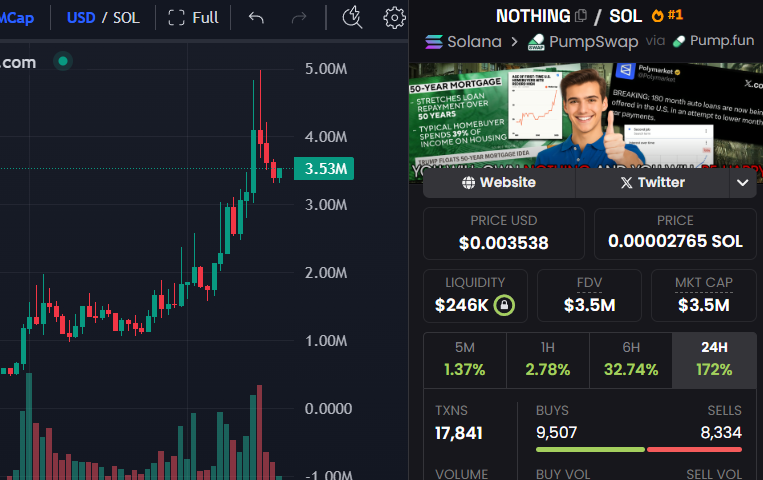The width and height of the screenshot is (763, 480).
Task: Click the PRICE USD $0.003538 box
Action: [x=504, y=234]
